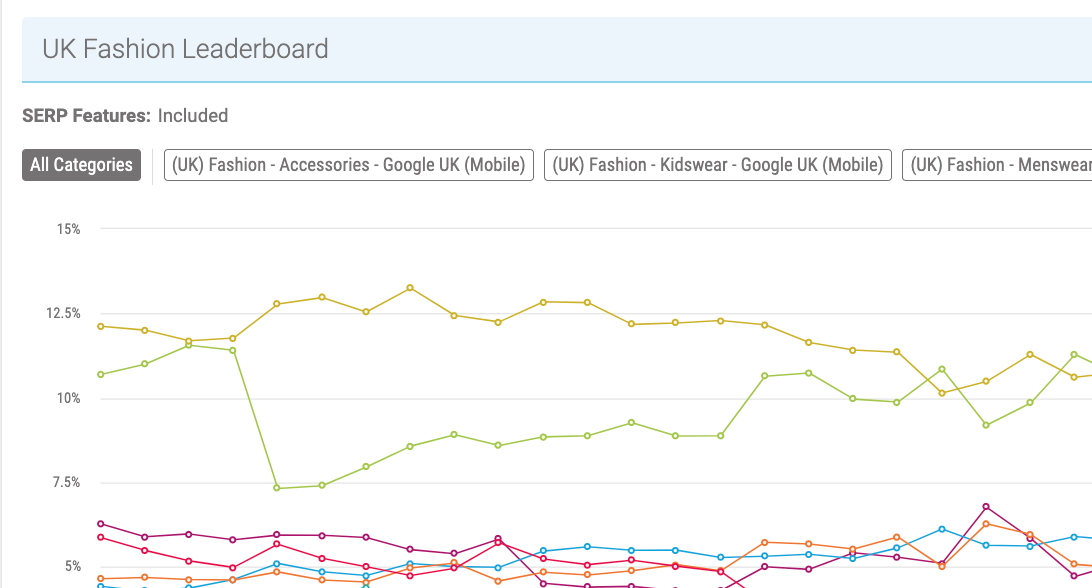Select the first data point of green line
1092x588 pixels.
[x=101, y=374]
